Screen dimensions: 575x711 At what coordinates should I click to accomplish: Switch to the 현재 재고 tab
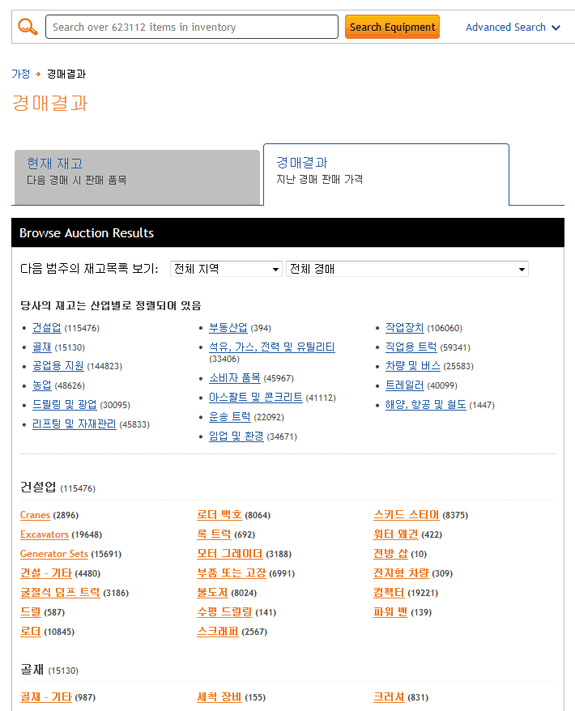click(x=137, y=177)
